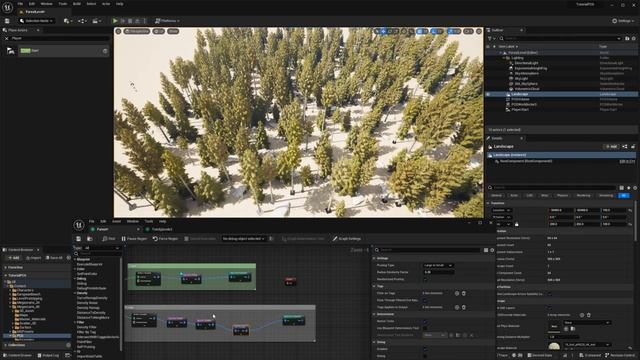Clear the Place Actors search with X
The height and width of the screenshot is (360, 640).
7,38
